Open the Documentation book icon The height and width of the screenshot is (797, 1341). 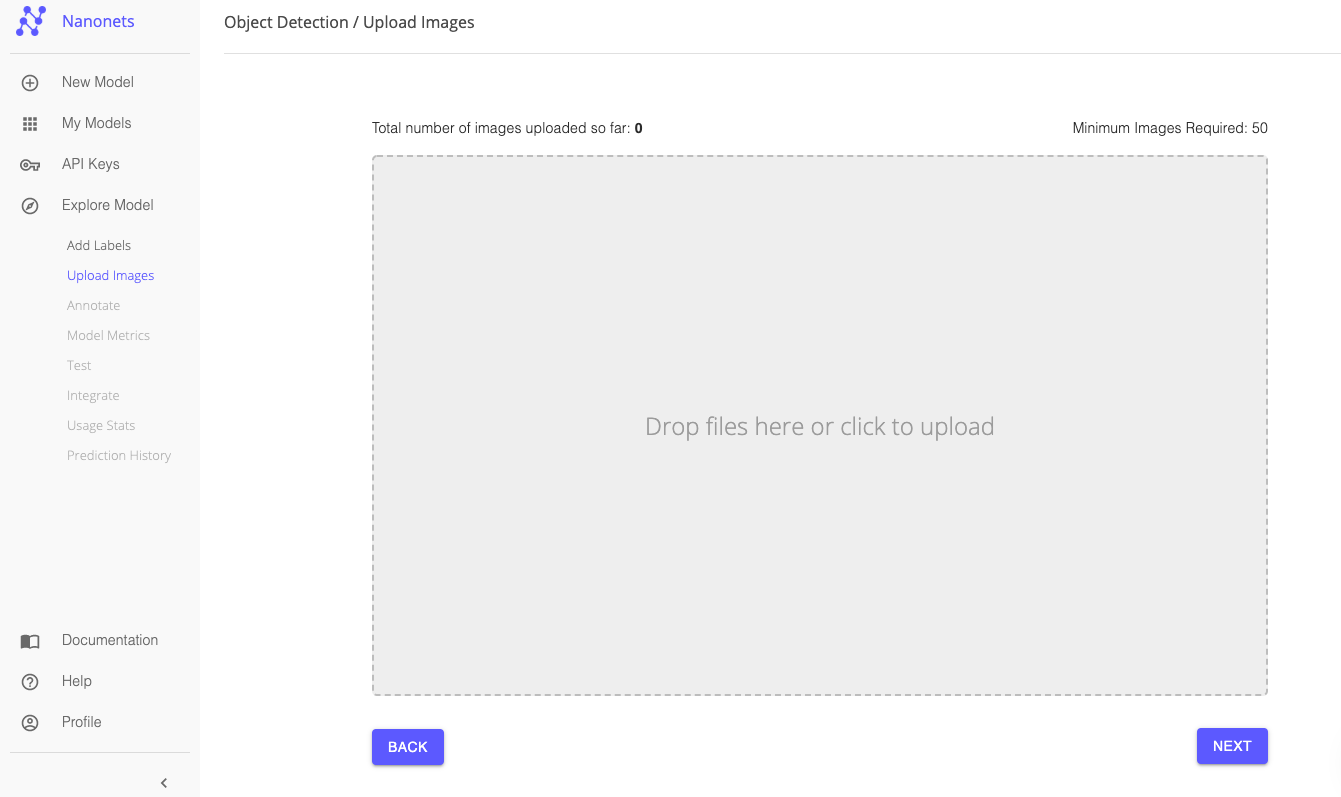click(x=30, y=641)
